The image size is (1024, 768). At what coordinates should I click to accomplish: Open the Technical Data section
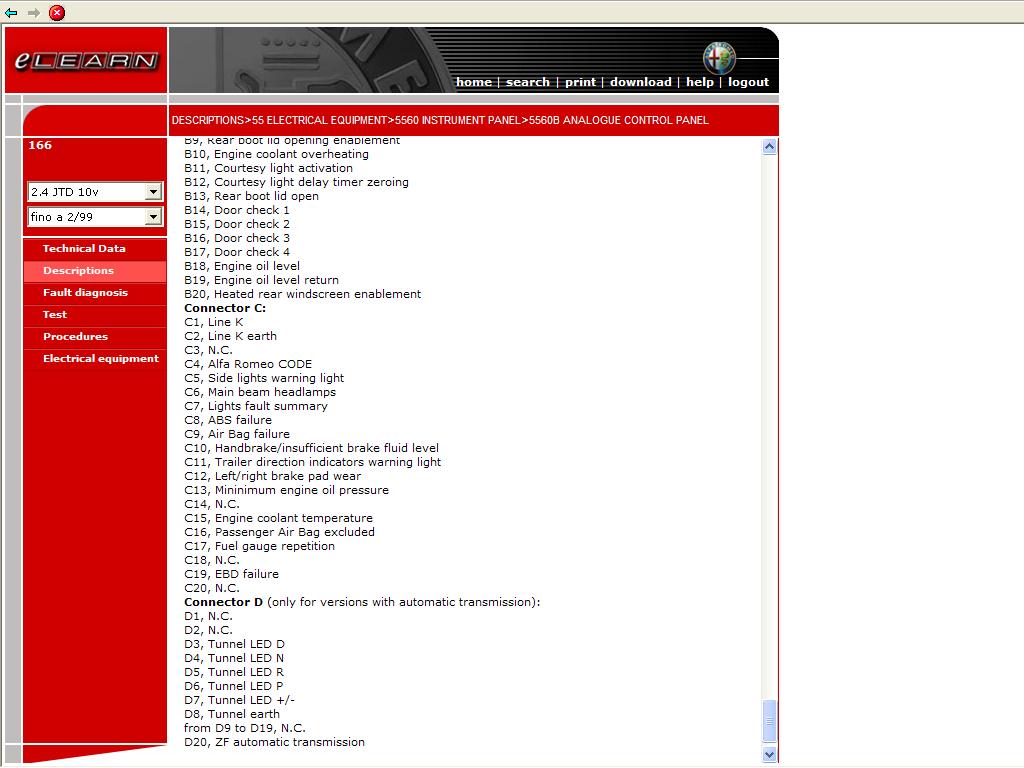pos(84,249)
